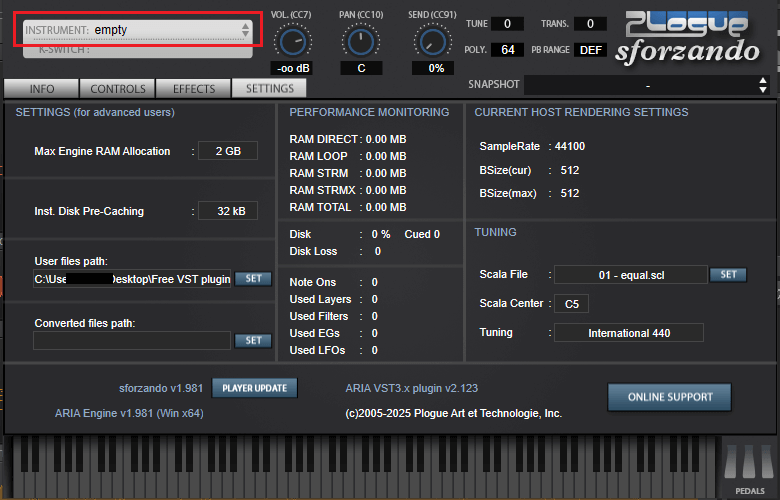Open the Tuning International 440 selector

tap(629, 333)
